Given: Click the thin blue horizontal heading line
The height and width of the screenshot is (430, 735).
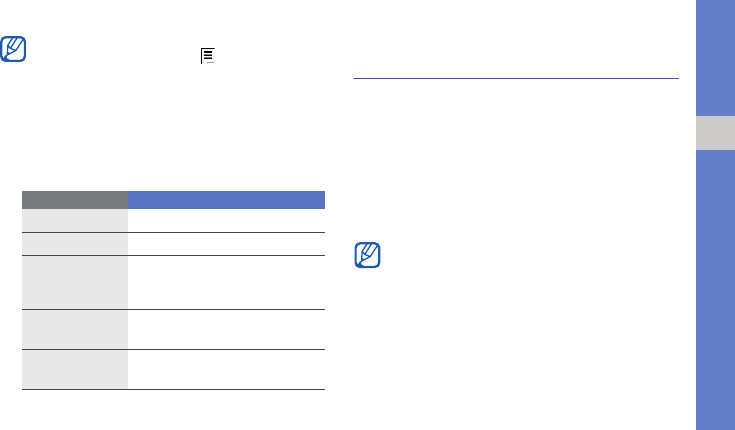Looking at the screenshot, I should 516,78.
